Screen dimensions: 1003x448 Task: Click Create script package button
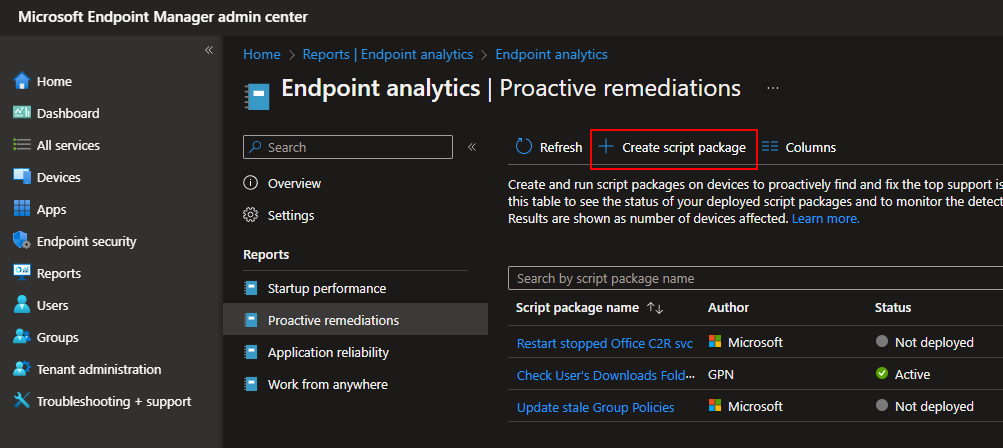(673, 148)
